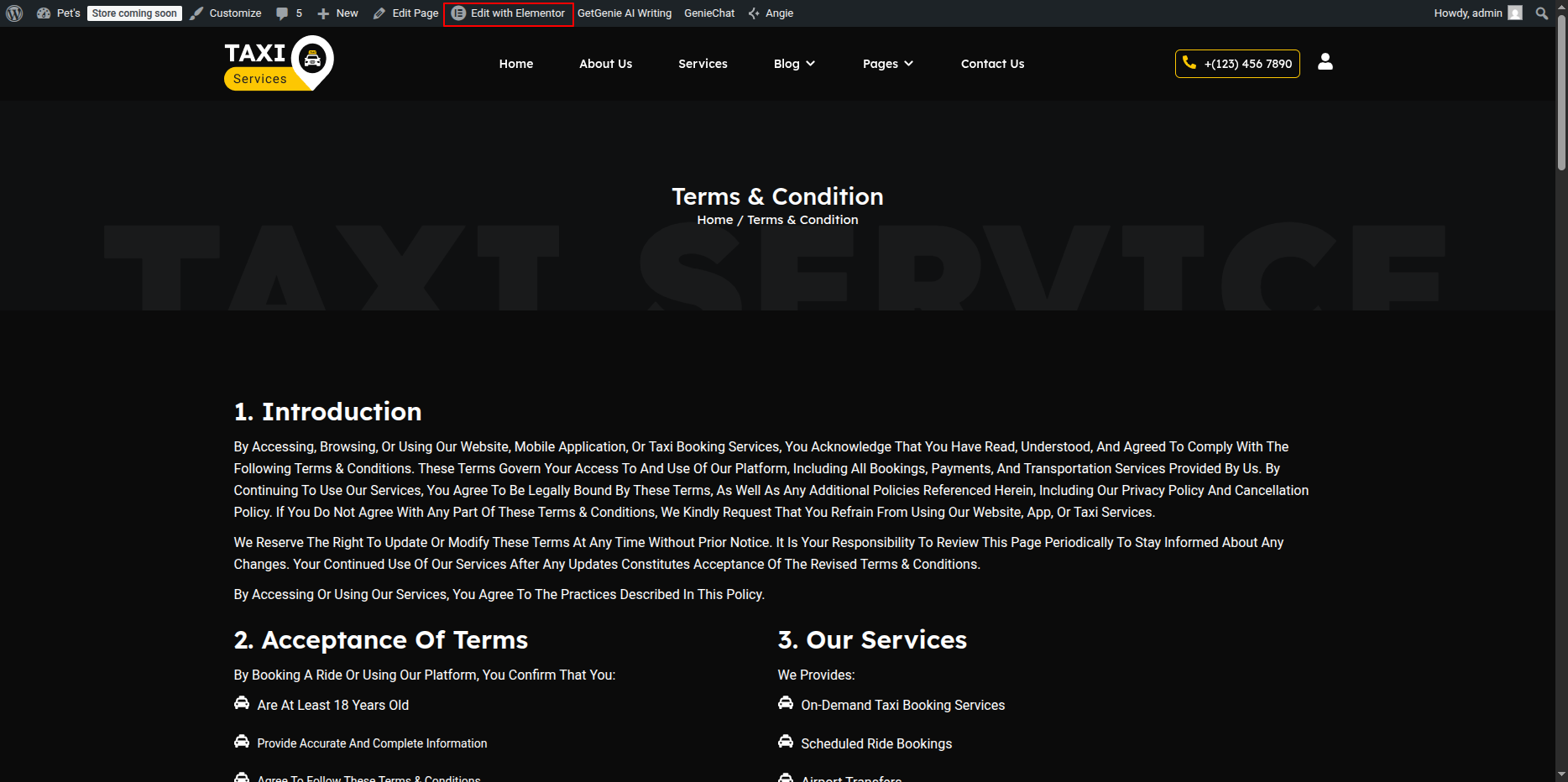This screenshot has height=782, width=1568.
Task: Click the +(123) 456 7890 phone button
Action: coord(1237,64)
